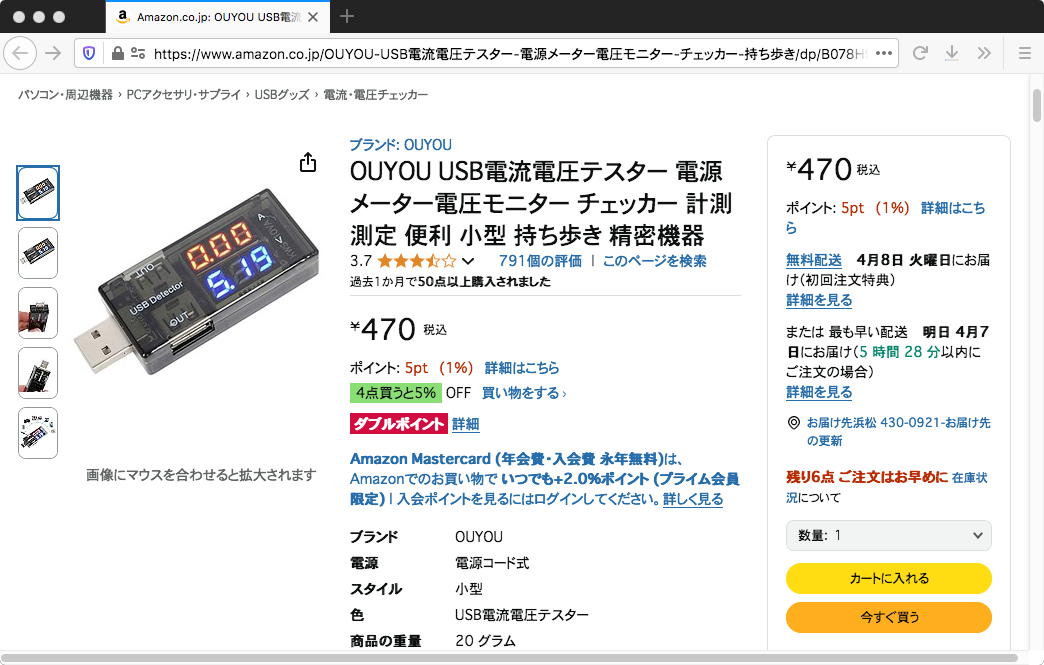Open the downloads arrow icon in toolbar

click(x=952, y=53)
